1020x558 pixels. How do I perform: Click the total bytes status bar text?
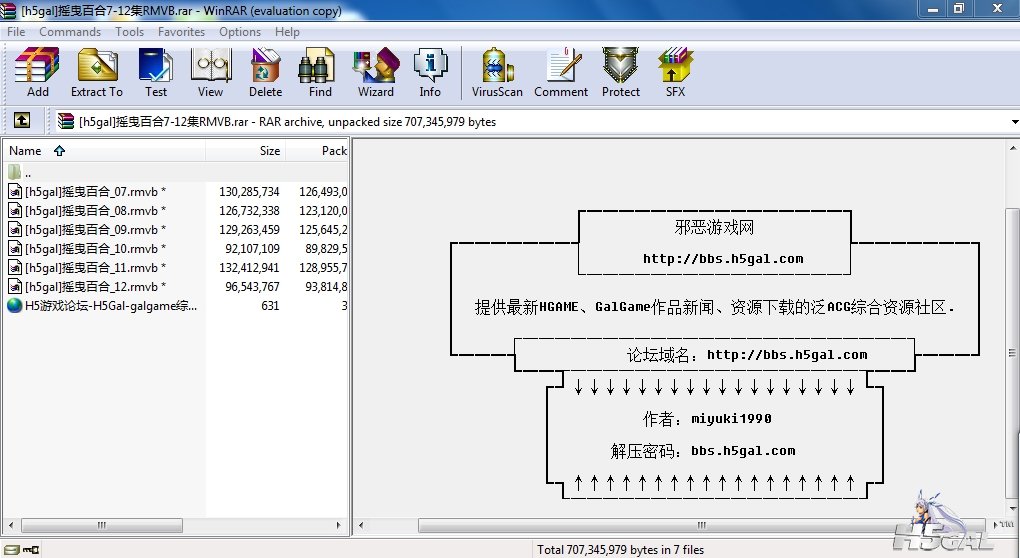[621, 550]
